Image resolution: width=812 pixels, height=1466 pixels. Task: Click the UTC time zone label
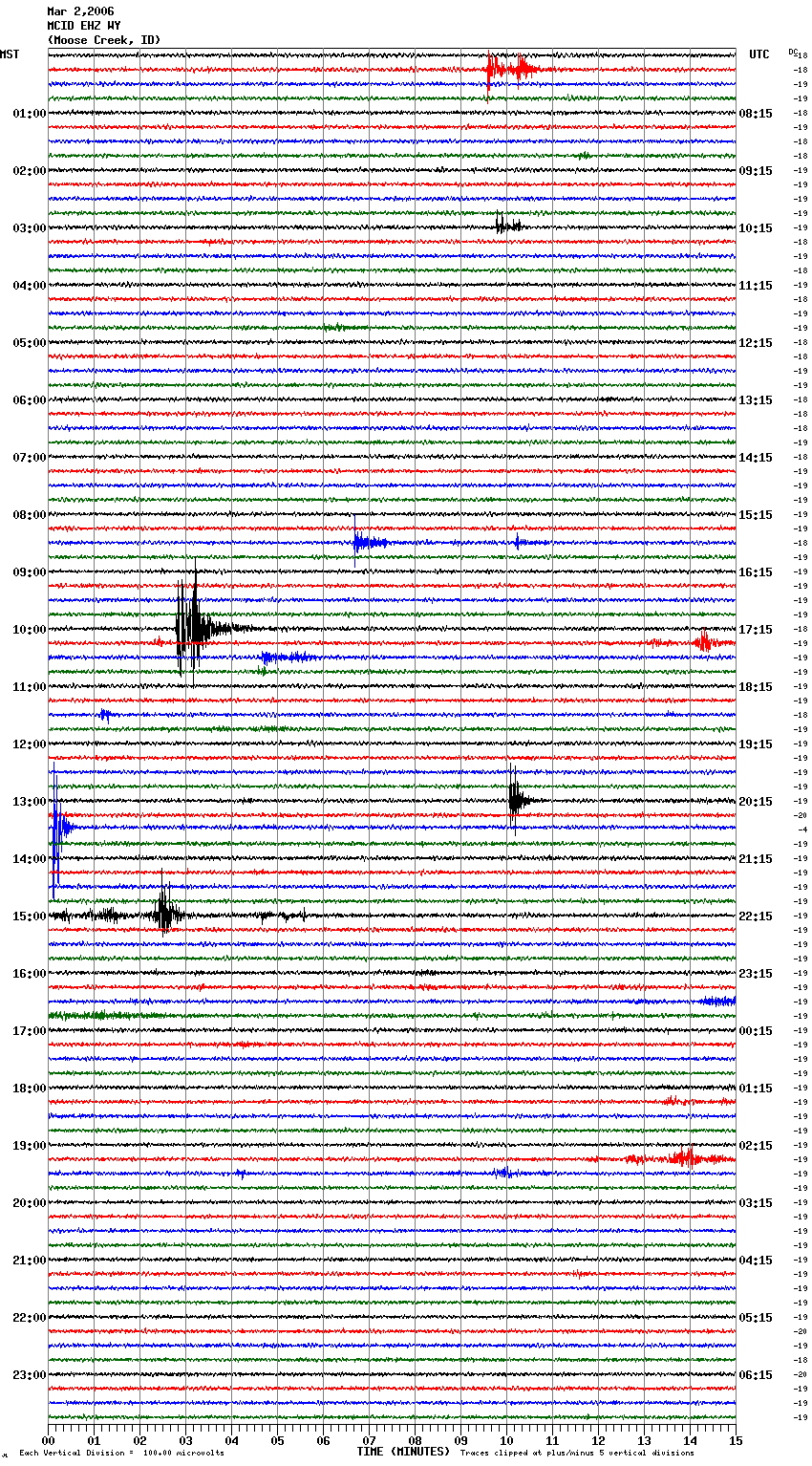(x=759, y=54)
